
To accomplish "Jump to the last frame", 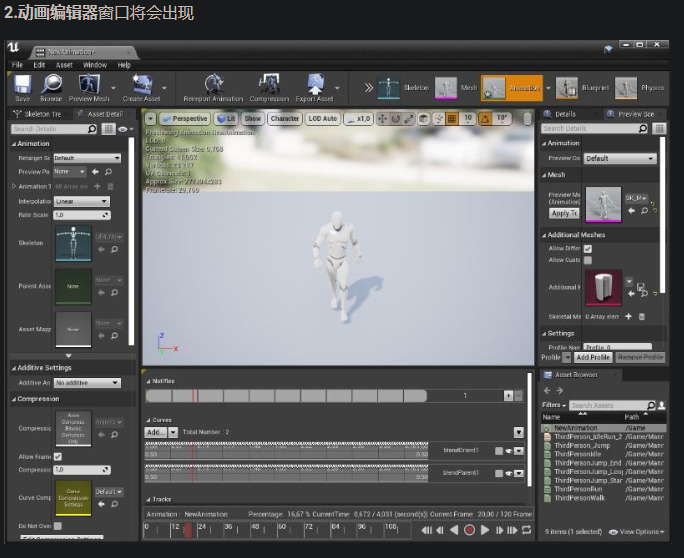I will (512, 530).
